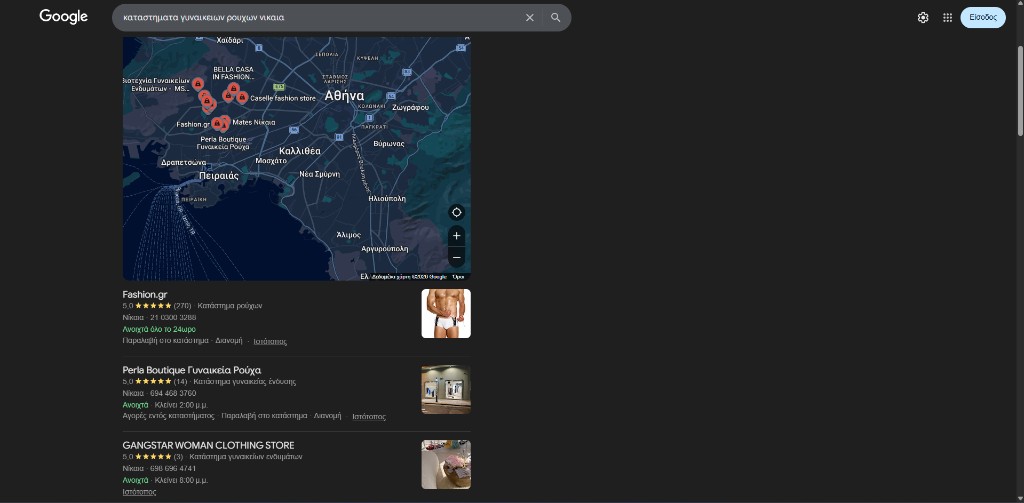The width and height of the screenshot is (1024, 503).
Task: Open the Perla Boutique Γυναικεία Ρούχα listing
Action: tap(192, 370)
